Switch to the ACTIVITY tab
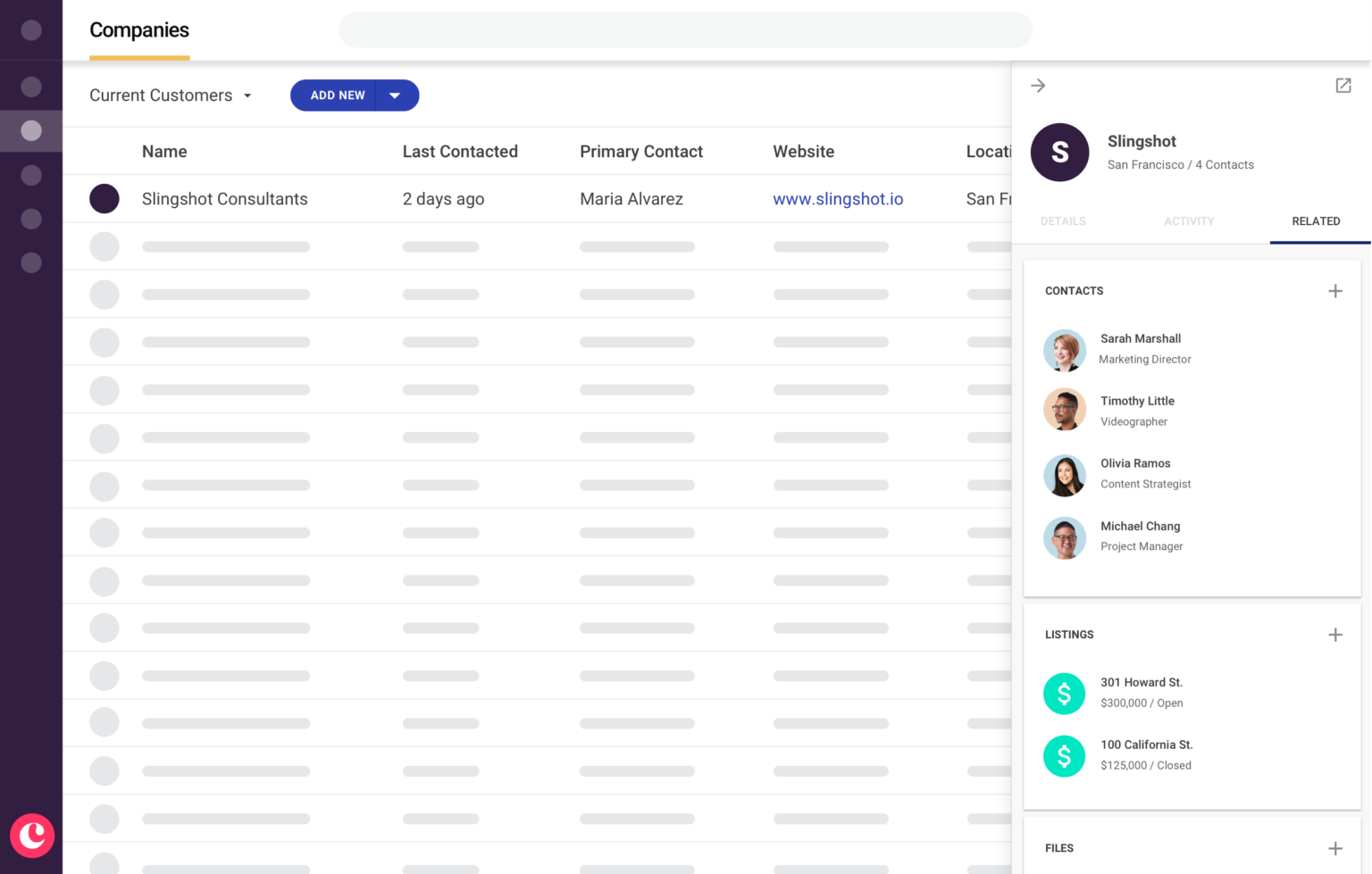The height and width of the screenshot is (874, 1372). coord(1189,221)
